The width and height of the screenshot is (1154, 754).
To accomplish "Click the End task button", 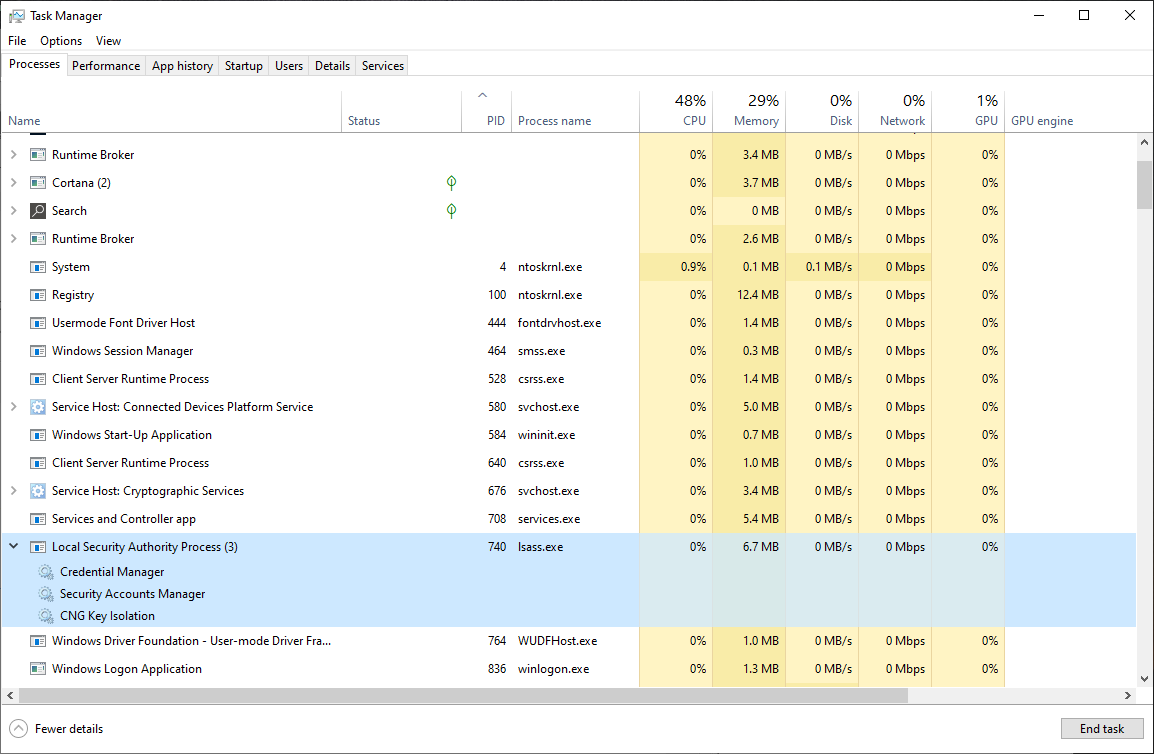I will [x=1102, y=728].
